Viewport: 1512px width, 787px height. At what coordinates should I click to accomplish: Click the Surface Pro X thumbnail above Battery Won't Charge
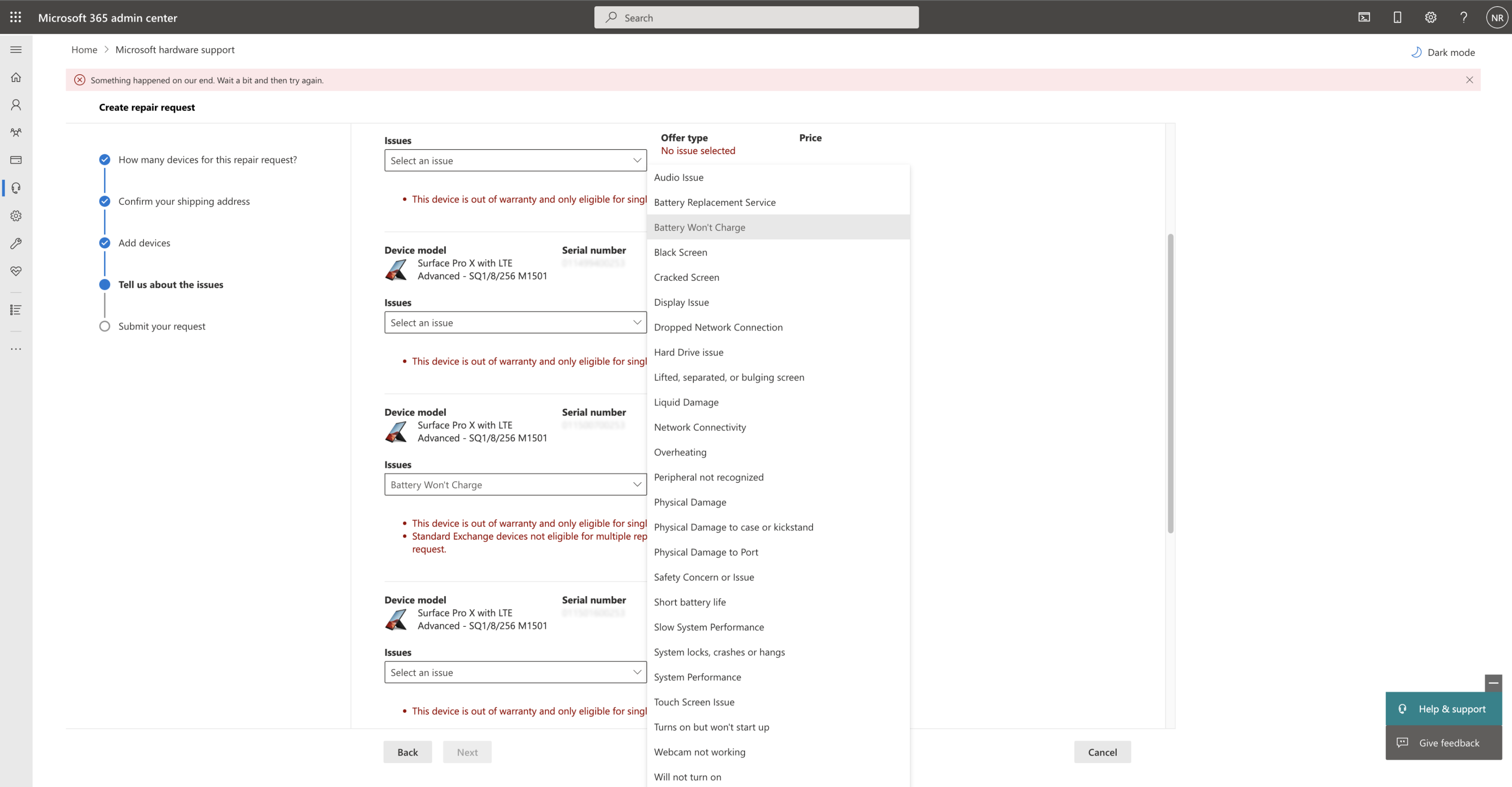[396, 432]
